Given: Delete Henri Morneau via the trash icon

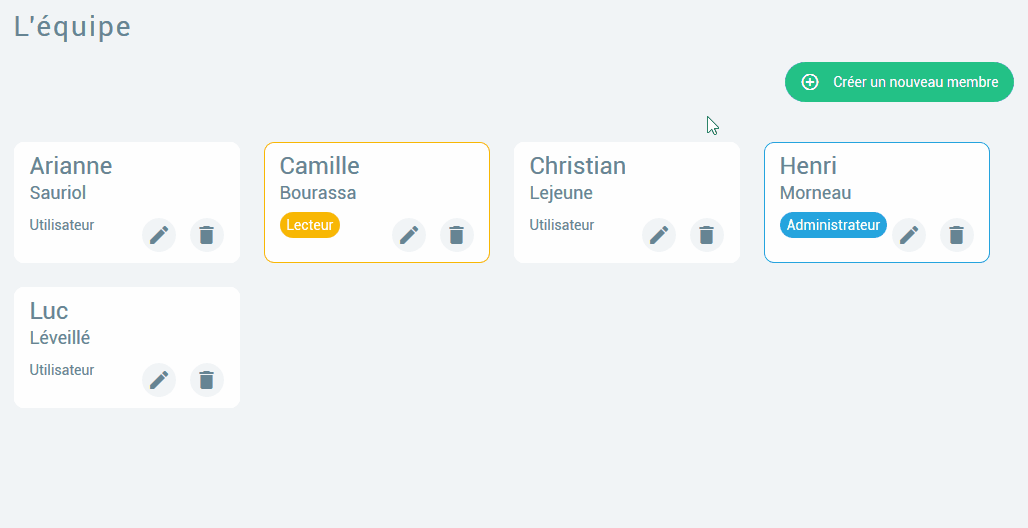Looking at the screenshot, I should click(x=957, y=235).
